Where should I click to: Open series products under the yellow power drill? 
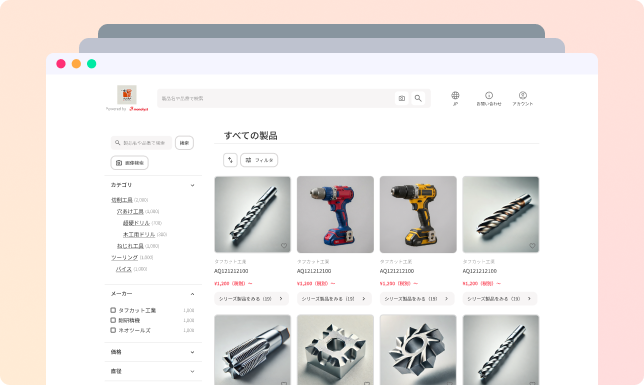(417, 299)
